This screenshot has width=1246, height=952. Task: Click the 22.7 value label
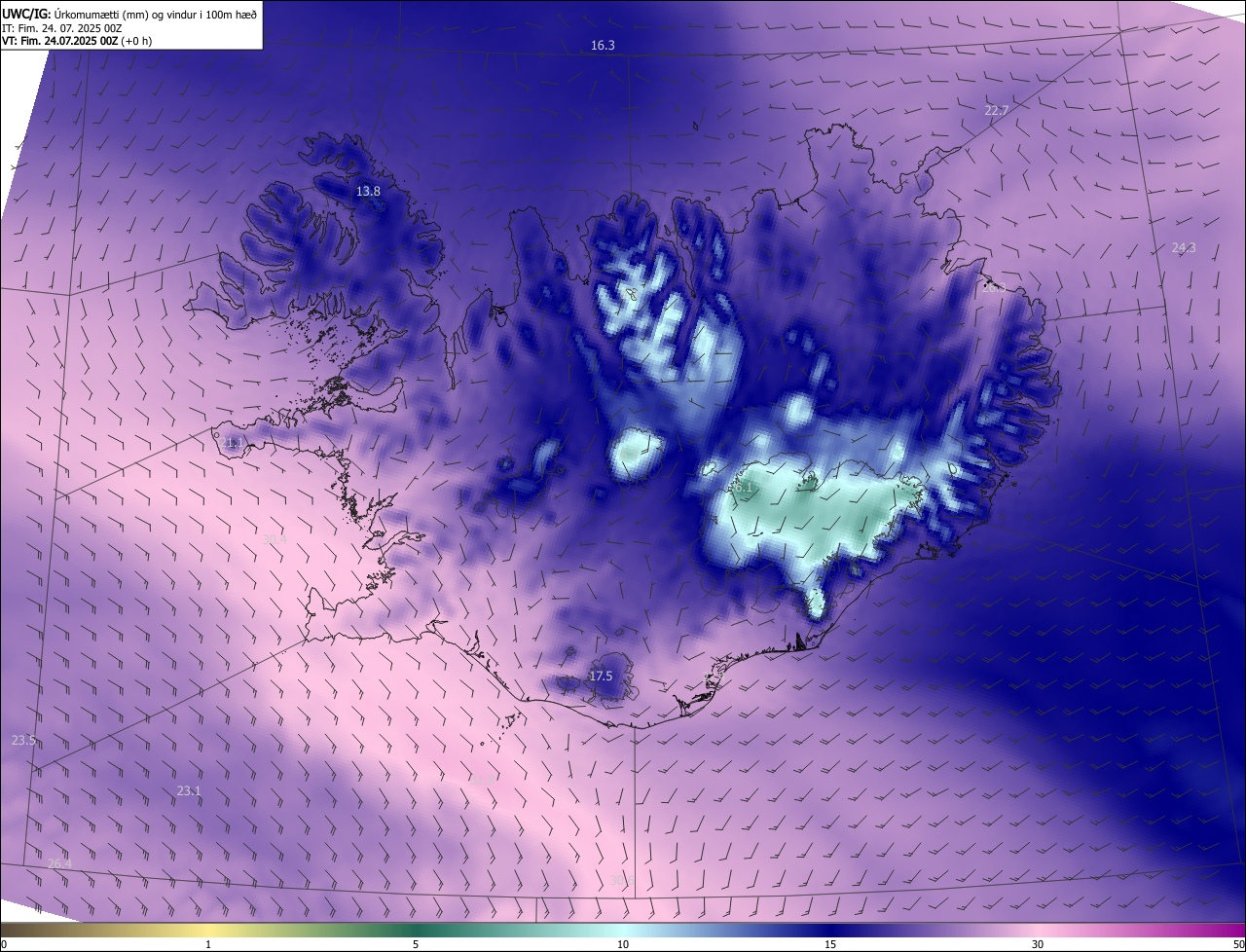[996, 111]
